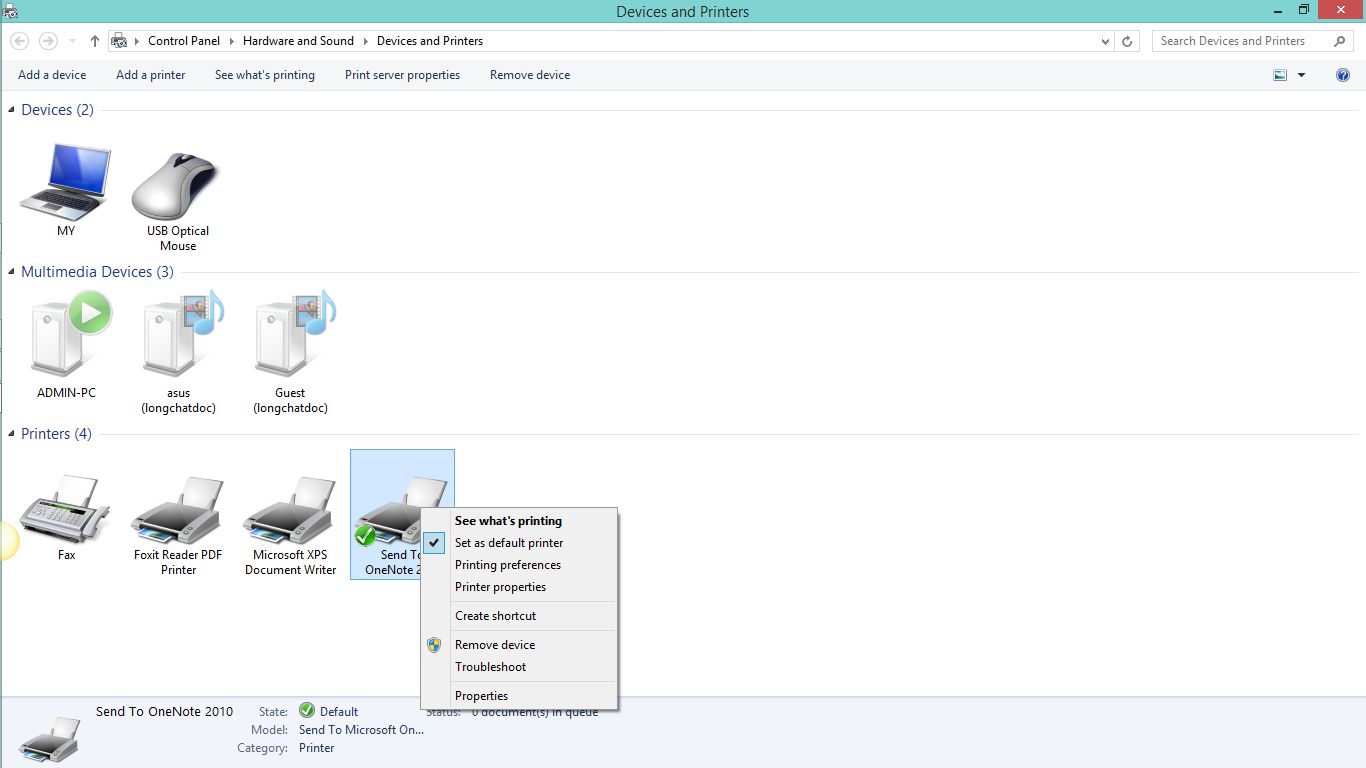Screen dimensions: 1366x768
Task: Refresh the Devices and Printers view
Action: (x=1128, y=41)
